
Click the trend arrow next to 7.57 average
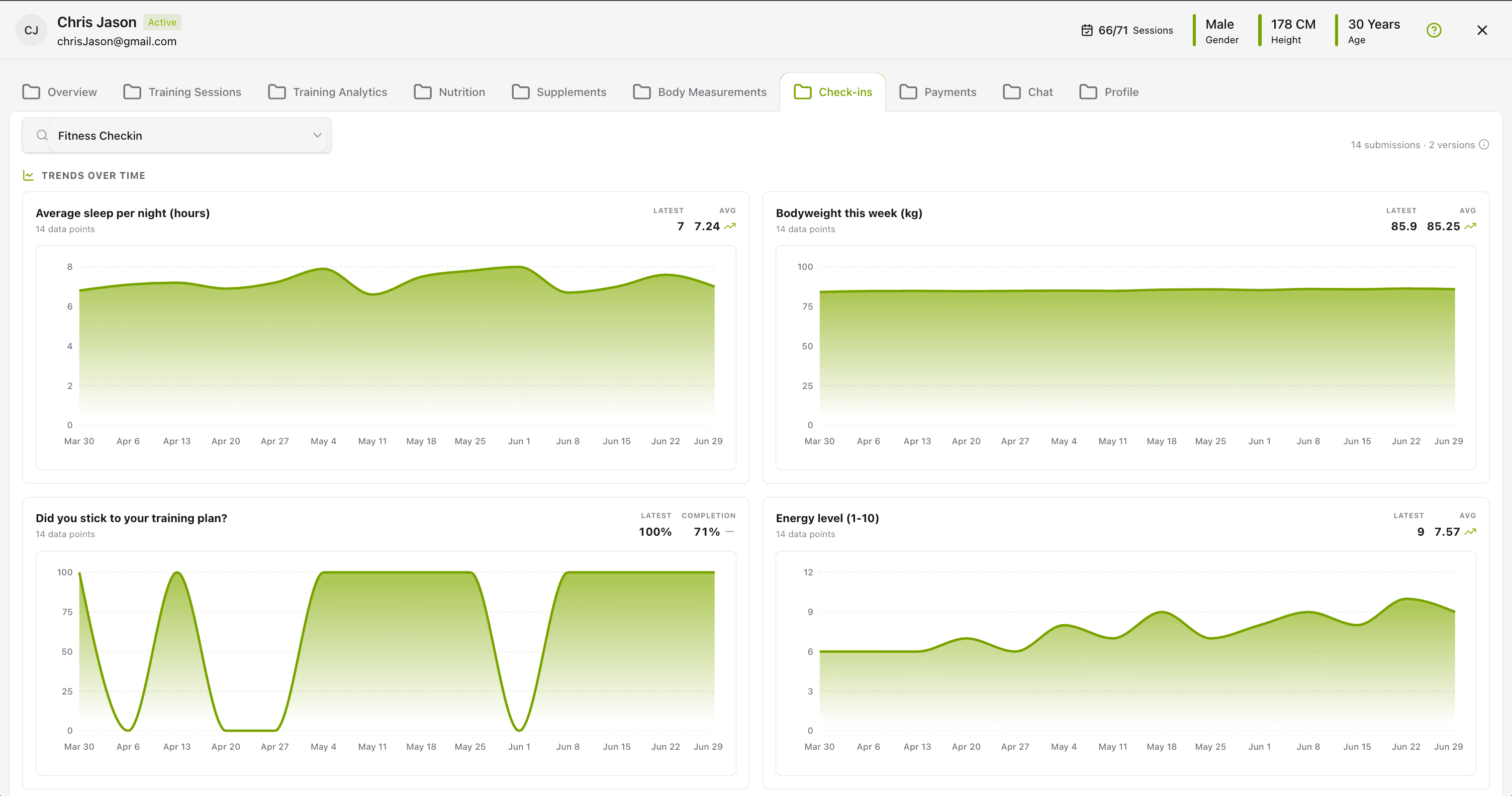pyautogui.click(x=1470, y=532)
